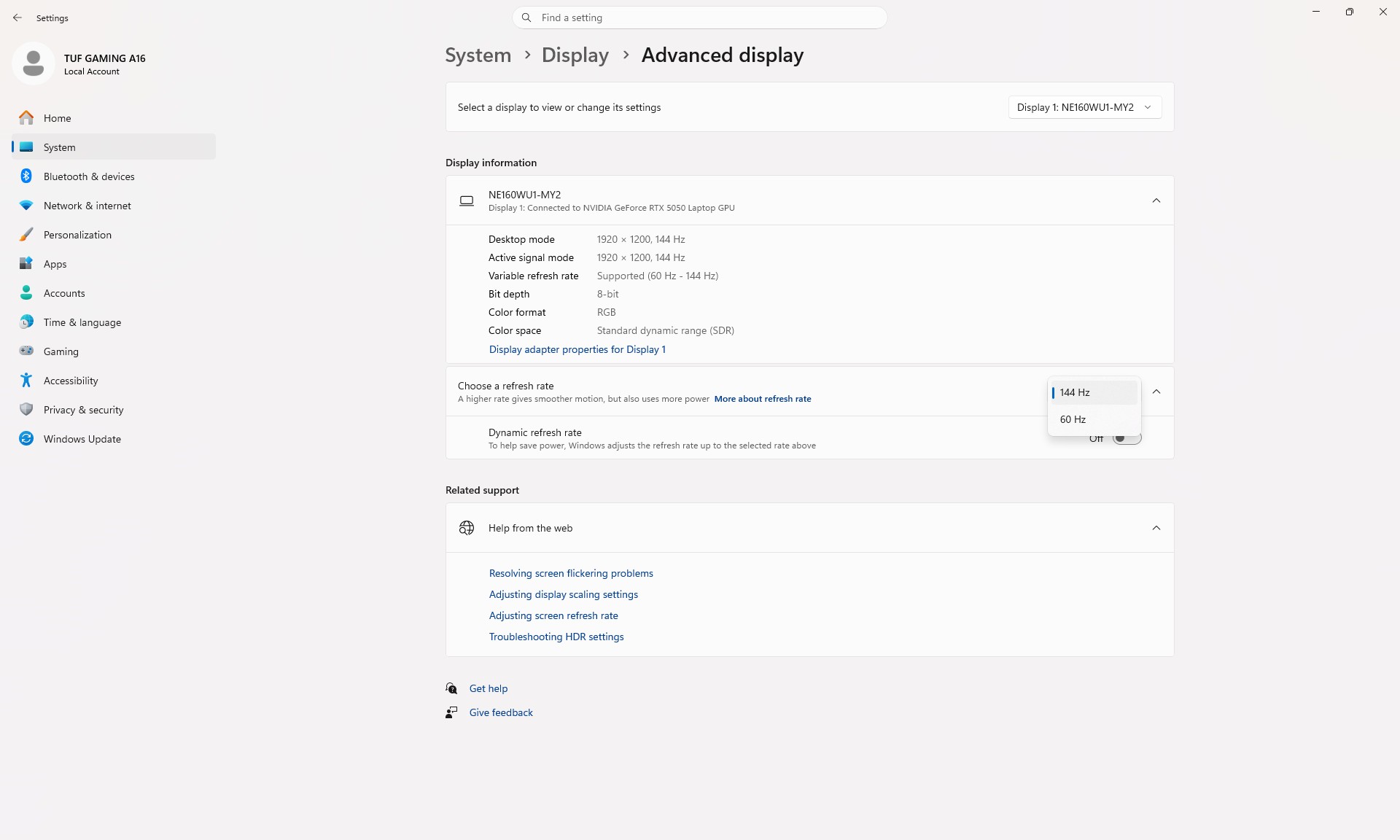Click the globe icon beside Help from the web

pos(467,528)
